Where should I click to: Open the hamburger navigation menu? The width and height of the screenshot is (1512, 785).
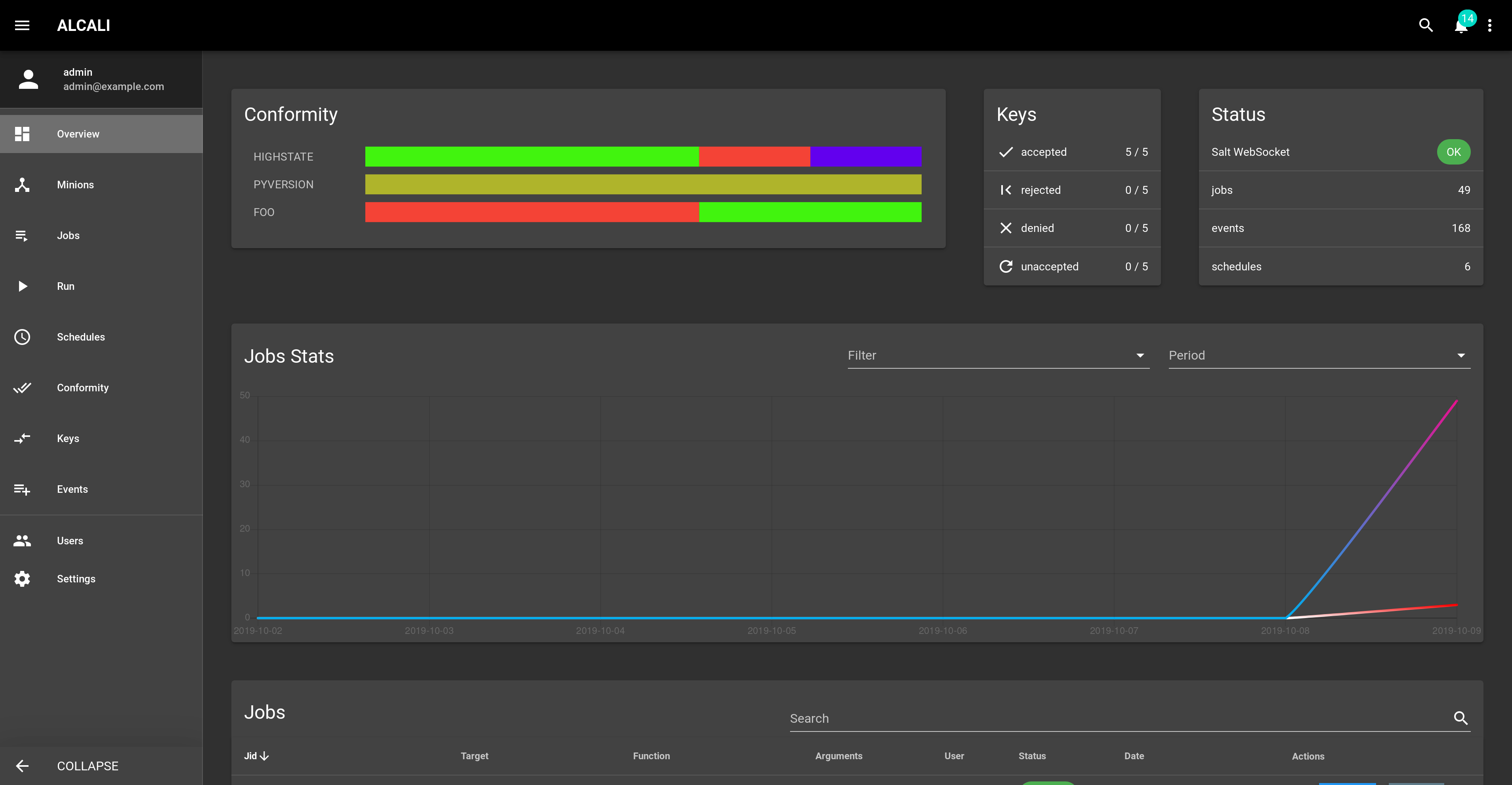pyautogui.click(x=22, y=25)
